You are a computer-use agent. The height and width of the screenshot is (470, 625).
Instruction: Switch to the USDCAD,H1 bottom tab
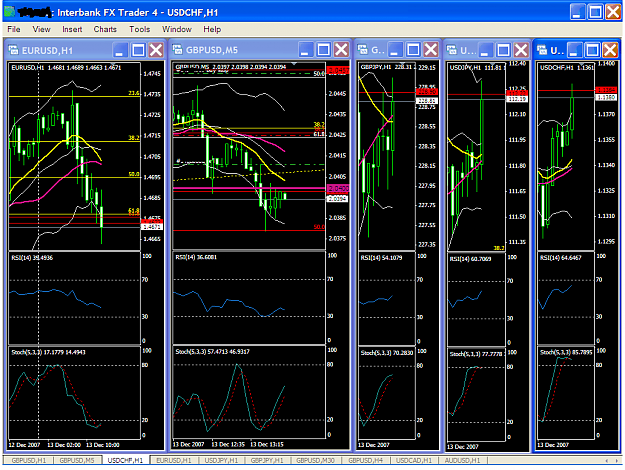414,460
